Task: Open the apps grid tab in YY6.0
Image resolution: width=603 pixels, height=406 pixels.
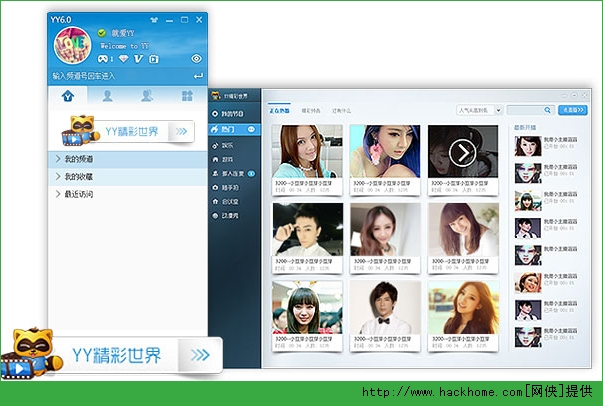Action: pos(187,95)
